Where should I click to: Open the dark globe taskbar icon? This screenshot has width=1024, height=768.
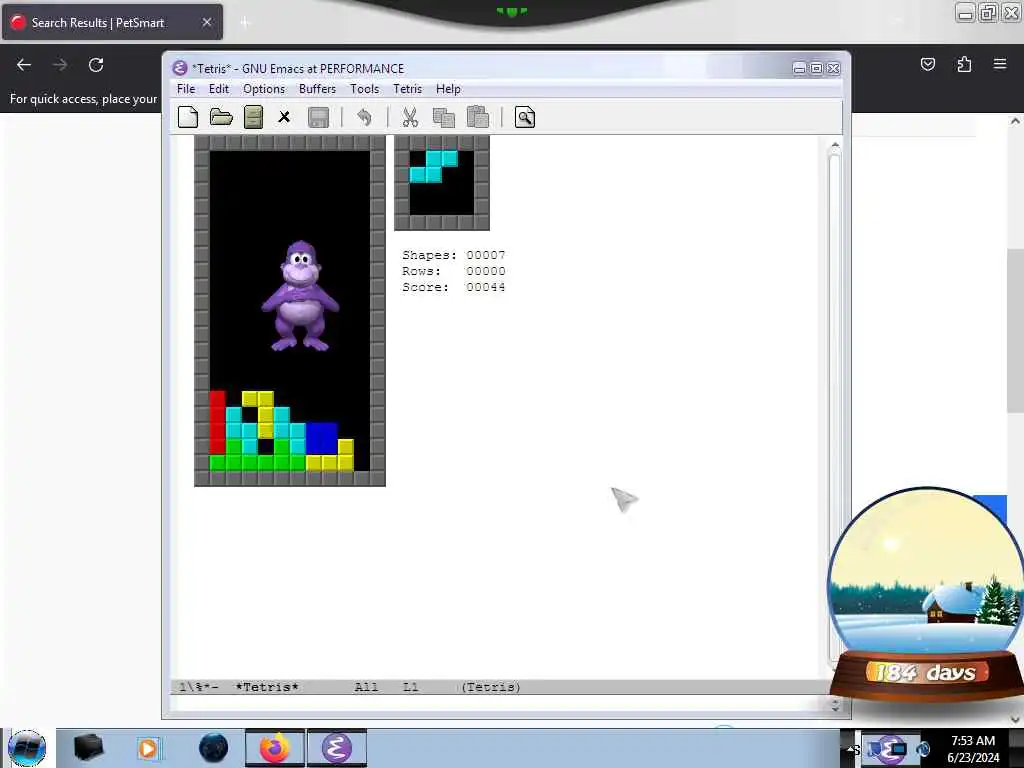click(214, 748)
